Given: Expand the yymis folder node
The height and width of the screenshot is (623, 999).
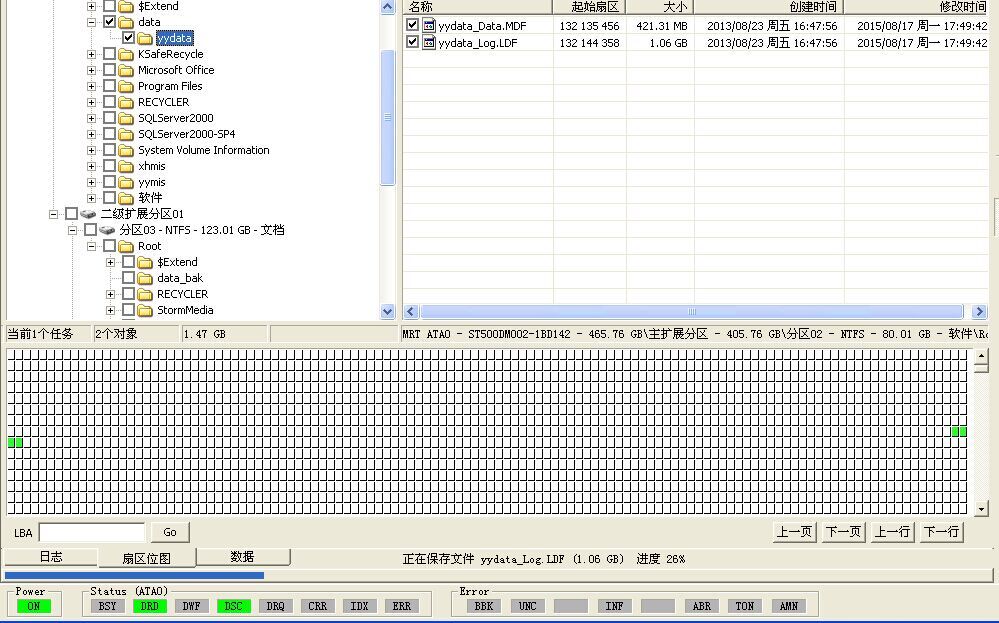Looking at the screenshot, I should tap(91, 182).
